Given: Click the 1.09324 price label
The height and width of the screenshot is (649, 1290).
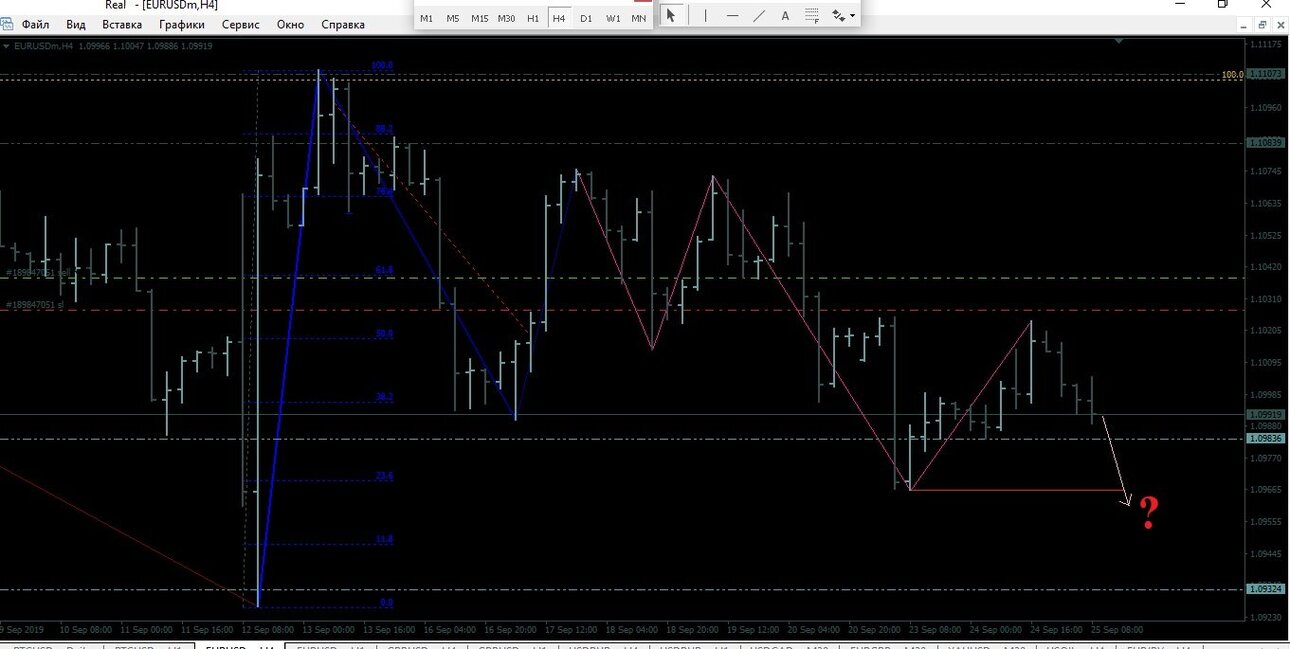Looking at the screenshot, I should click(1265, 589).
